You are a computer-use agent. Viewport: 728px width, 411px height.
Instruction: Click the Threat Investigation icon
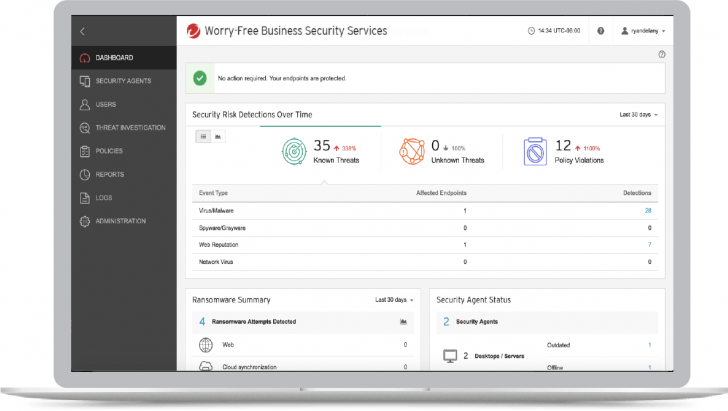click(x=84, y=128)
